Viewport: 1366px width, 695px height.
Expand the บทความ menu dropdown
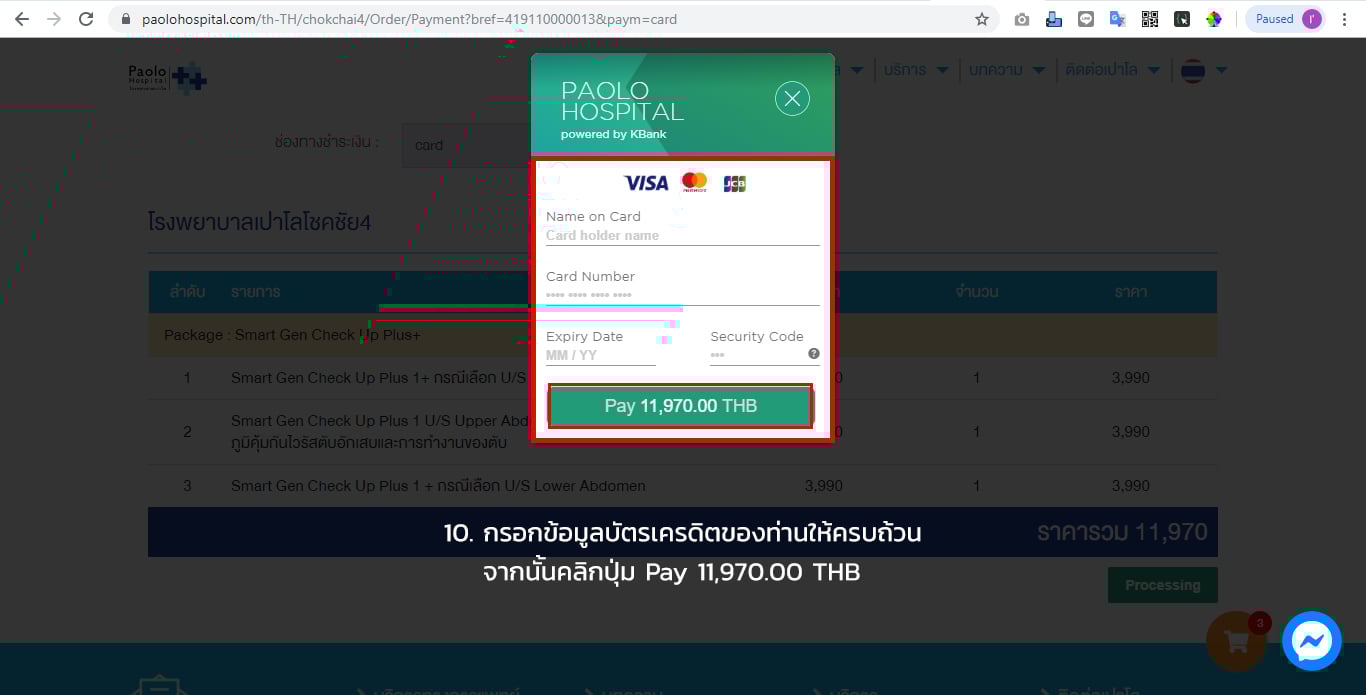tap(1007, 70)
